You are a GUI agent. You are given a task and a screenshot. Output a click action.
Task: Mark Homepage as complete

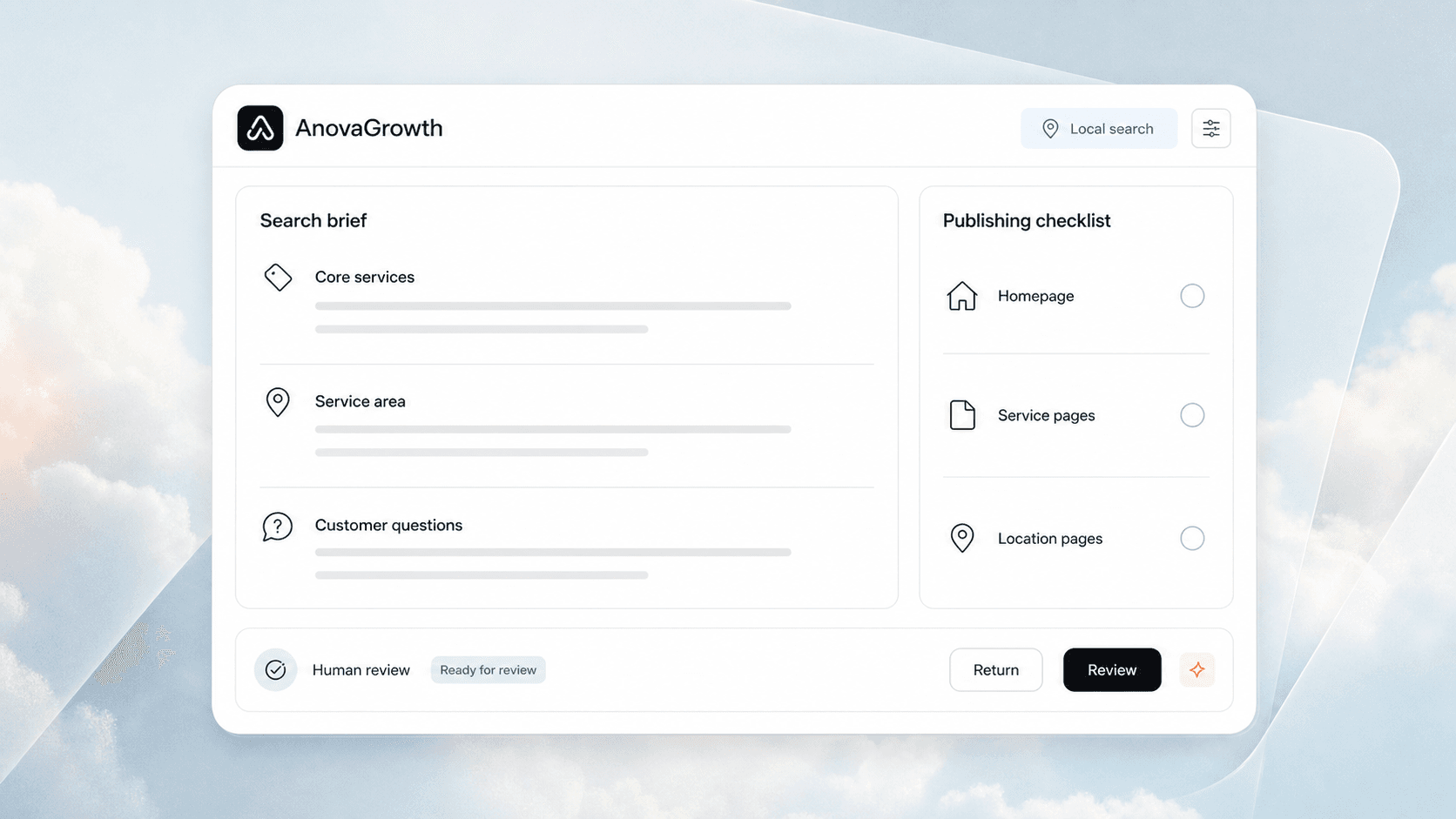pyautogui.click(x=1192, y=296)
